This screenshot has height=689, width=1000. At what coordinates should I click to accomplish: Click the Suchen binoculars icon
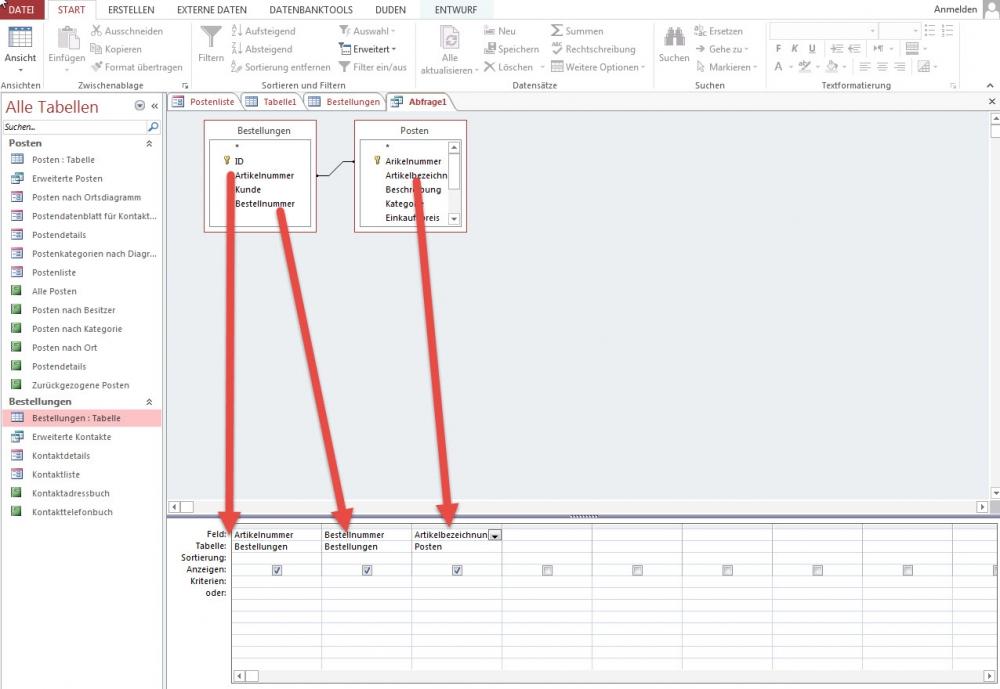tap(674, 40)
